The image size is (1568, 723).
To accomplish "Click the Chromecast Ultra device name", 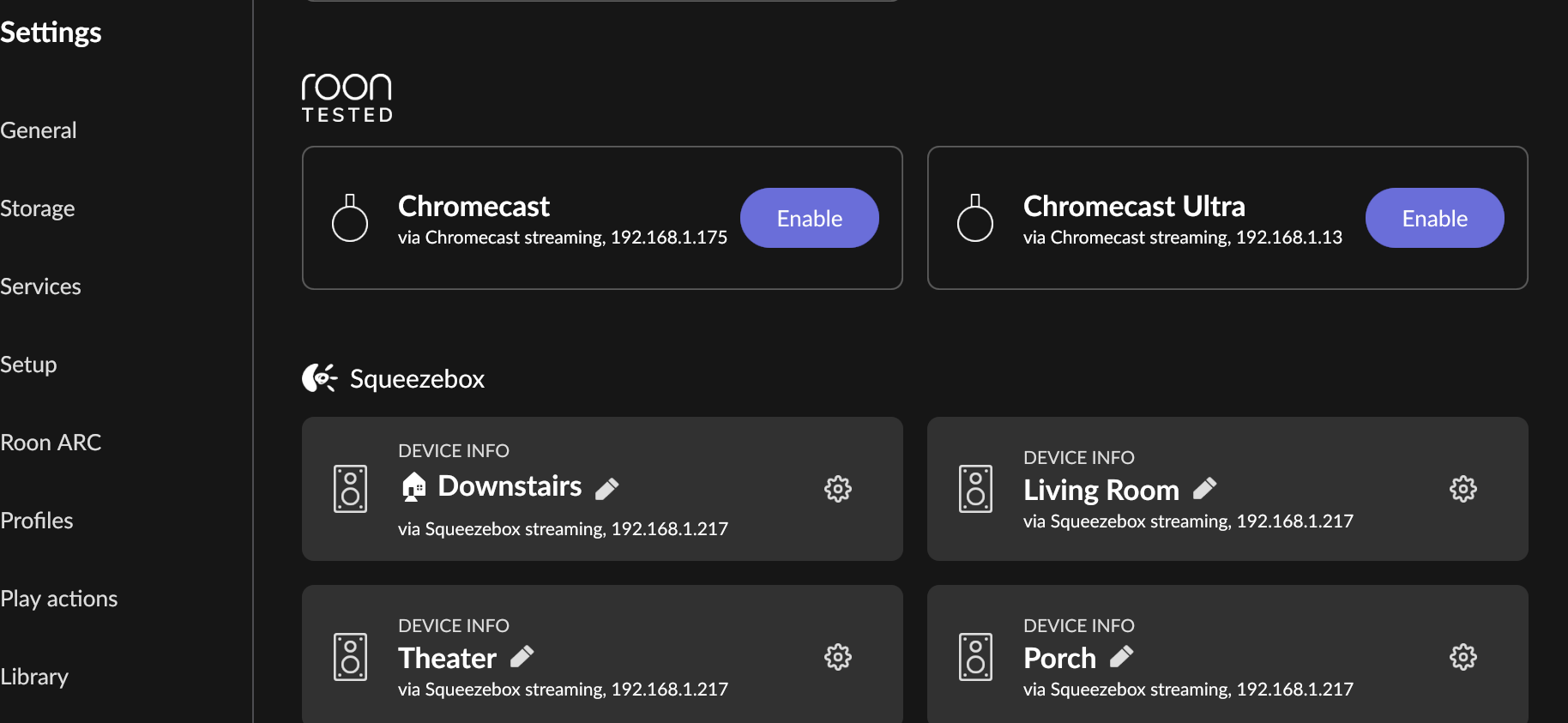I will click(x=1134, y=206).
